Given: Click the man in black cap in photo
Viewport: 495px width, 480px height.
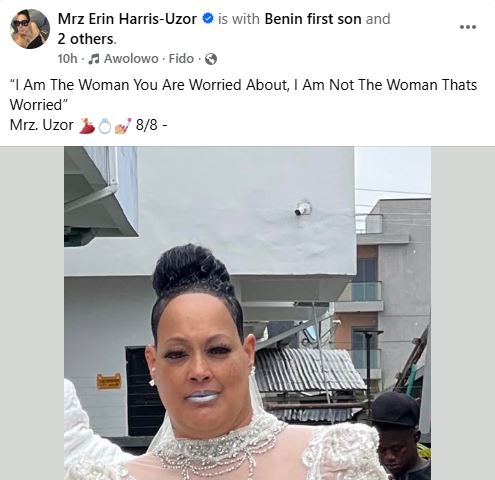Looking at the screenshot, I should click(398, 435).
